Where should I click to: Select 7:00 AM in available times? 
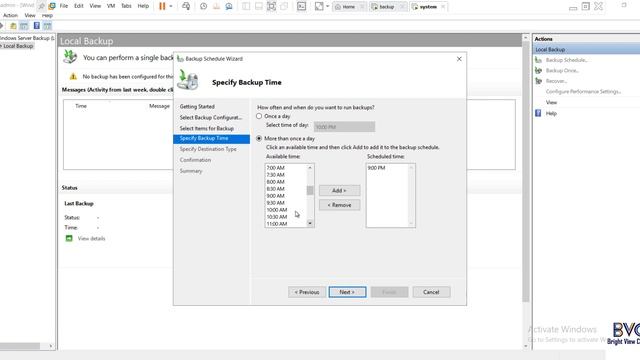point(276,168)
